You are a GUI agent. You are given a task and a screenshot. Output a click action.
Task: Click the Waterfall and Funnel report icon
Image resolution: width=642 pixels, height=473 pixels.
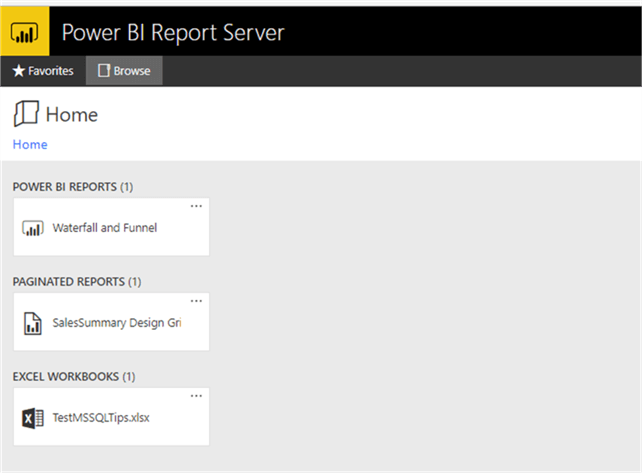click(33, 228)
